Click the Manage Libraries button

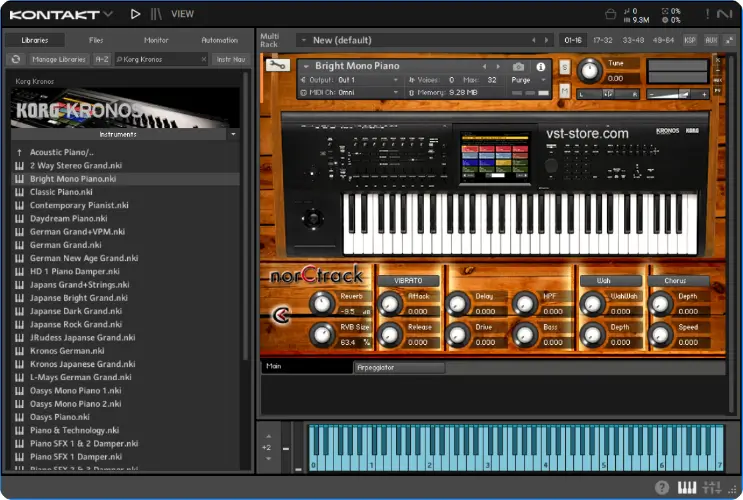click(59, 59)
